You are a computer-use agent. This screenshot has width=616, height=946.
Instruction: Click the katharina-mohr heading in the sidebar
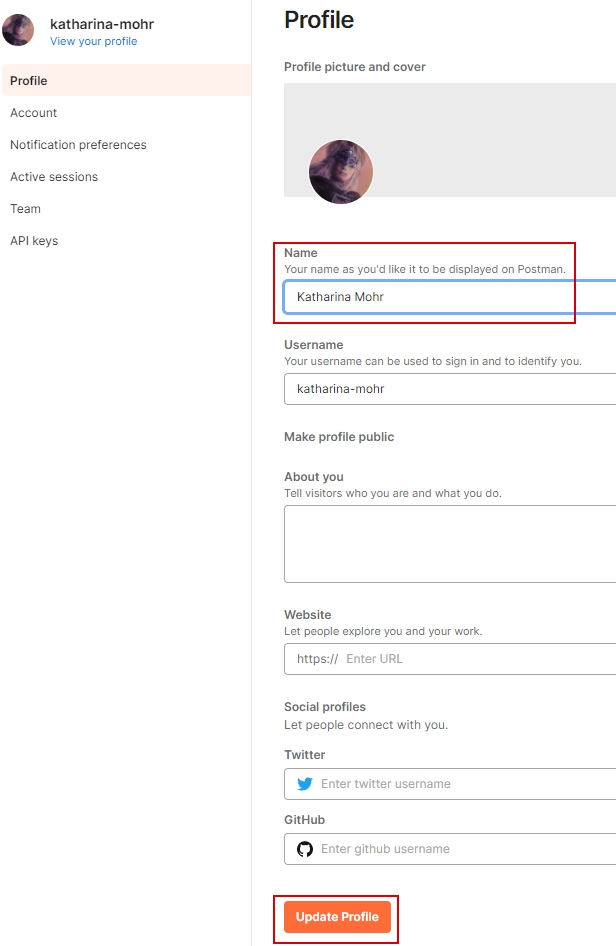pyautogui.click(x=102, y=24)
